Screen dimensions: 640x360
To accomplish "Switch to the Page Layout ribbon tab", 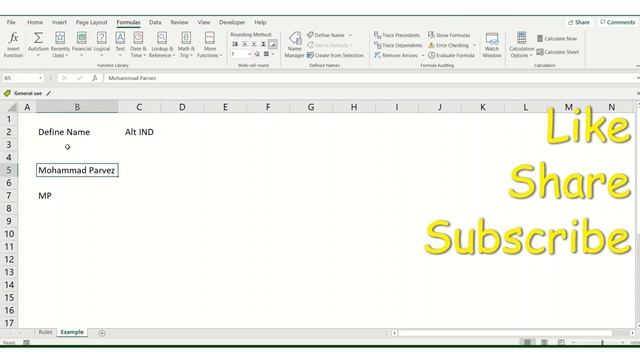I will pyautogui.click(x=91, y=22).
